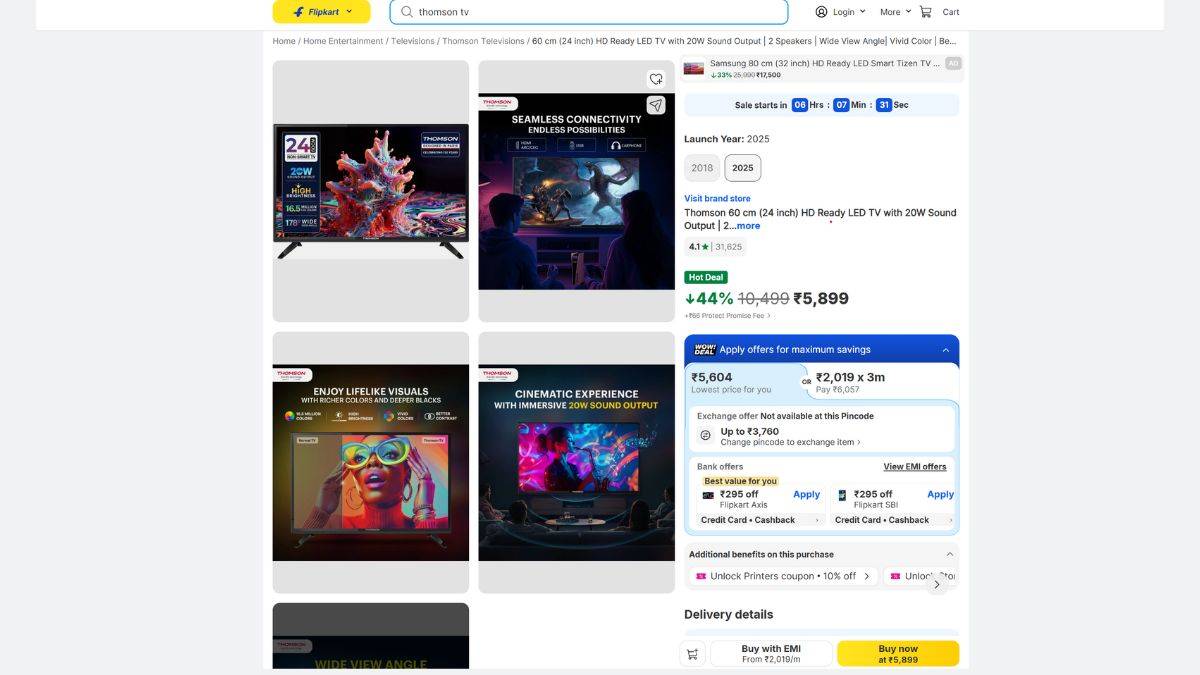This screenshot has height=675, width=1200.
Task: Click the Printers coupon ticket icon
Action: point(701,576)
